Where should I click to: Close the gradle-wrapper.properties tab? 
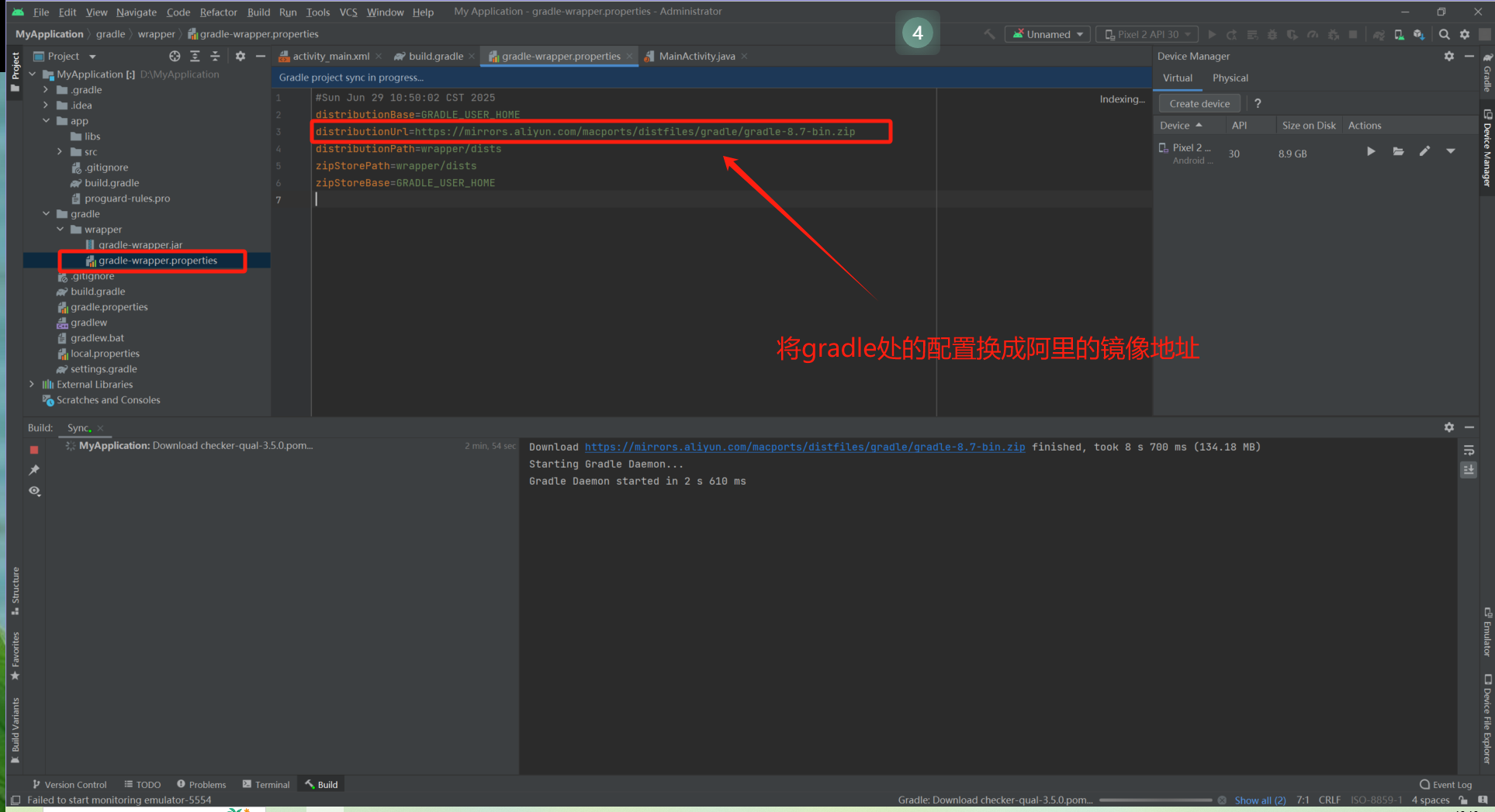coord(629,56)
